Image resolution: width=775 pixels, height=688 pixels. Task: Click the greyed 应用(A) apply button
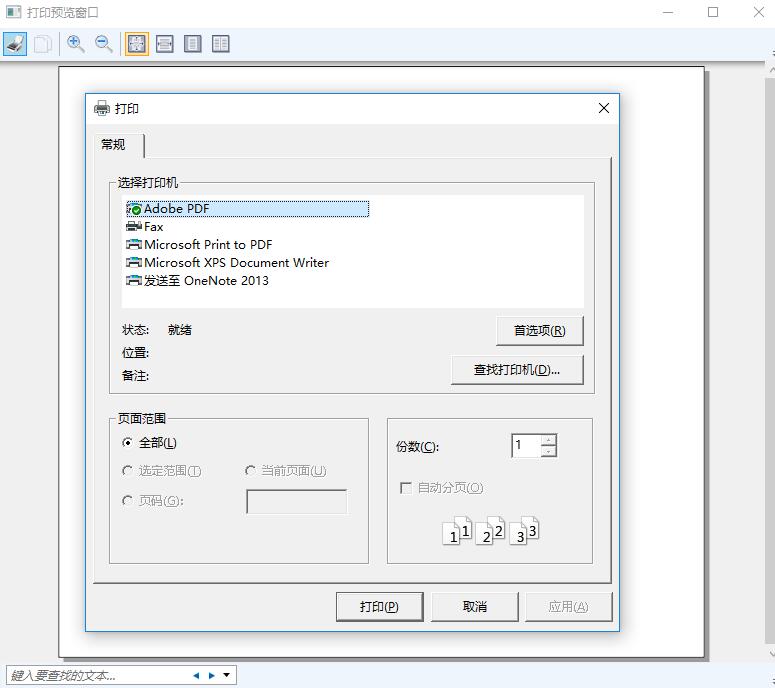tap(568, 607)
